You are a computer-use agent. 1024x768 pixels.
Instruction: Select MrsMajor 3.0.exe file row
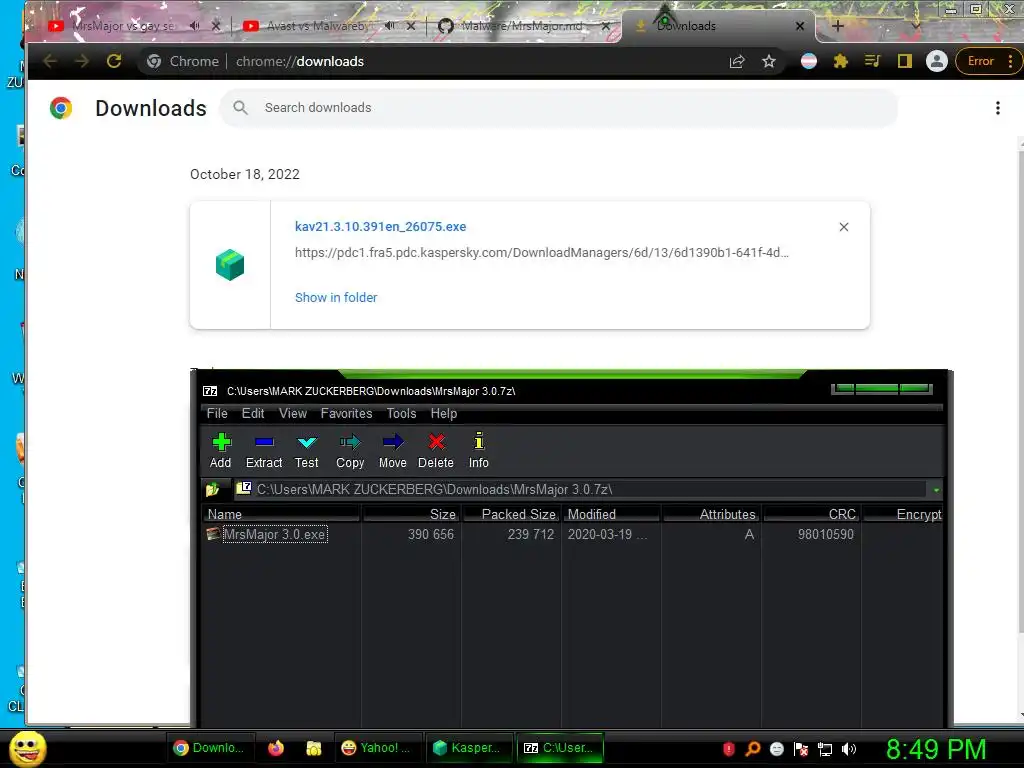[268, 534]
